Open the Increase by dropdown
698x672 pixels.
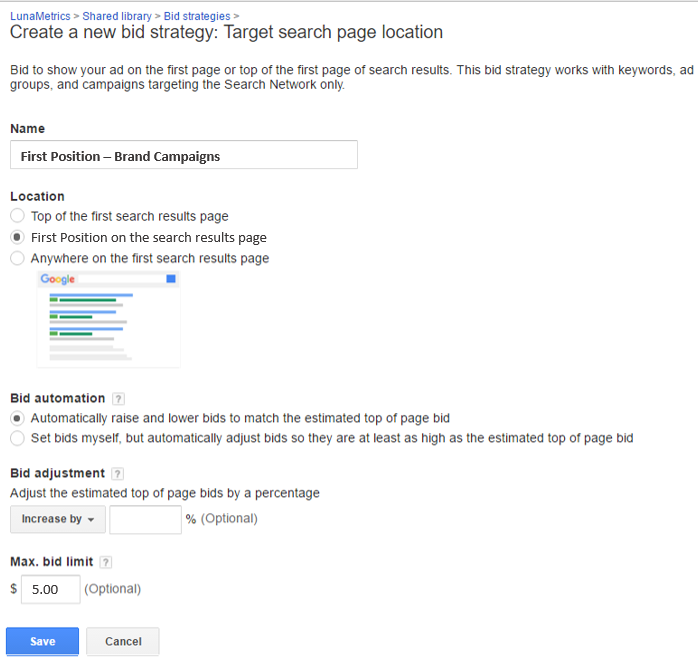point(58,519)
